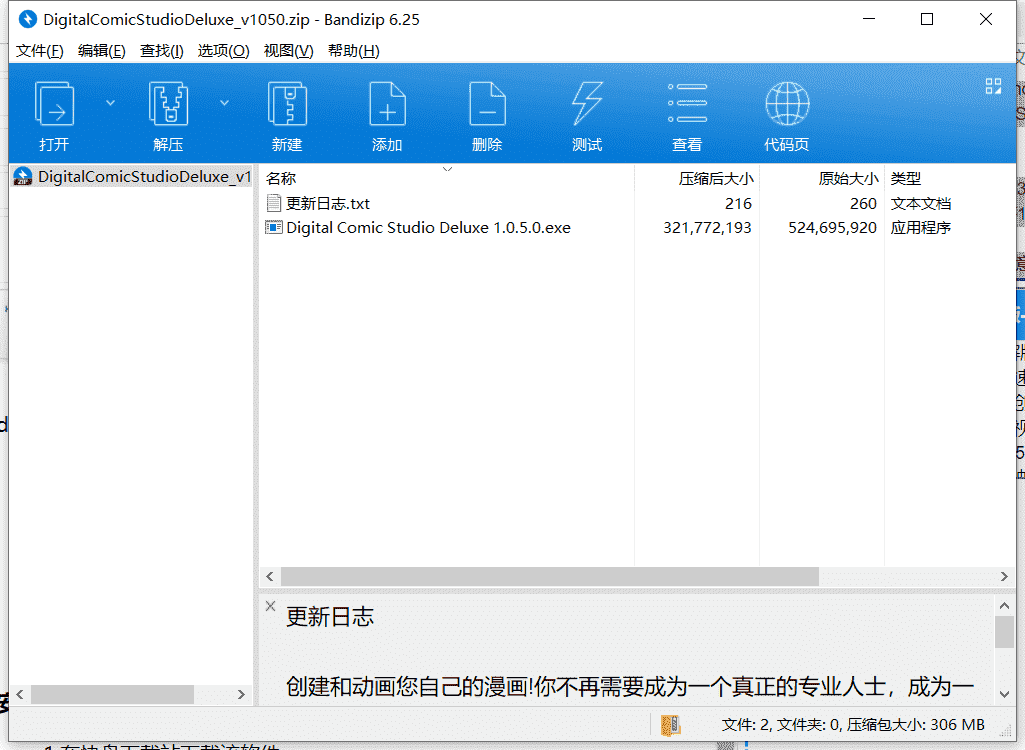Image resolution: width=1025 pixels, height=750 pixels.
Task: Click the original size 524,695,920 cell
Action: tap(832, 228)
